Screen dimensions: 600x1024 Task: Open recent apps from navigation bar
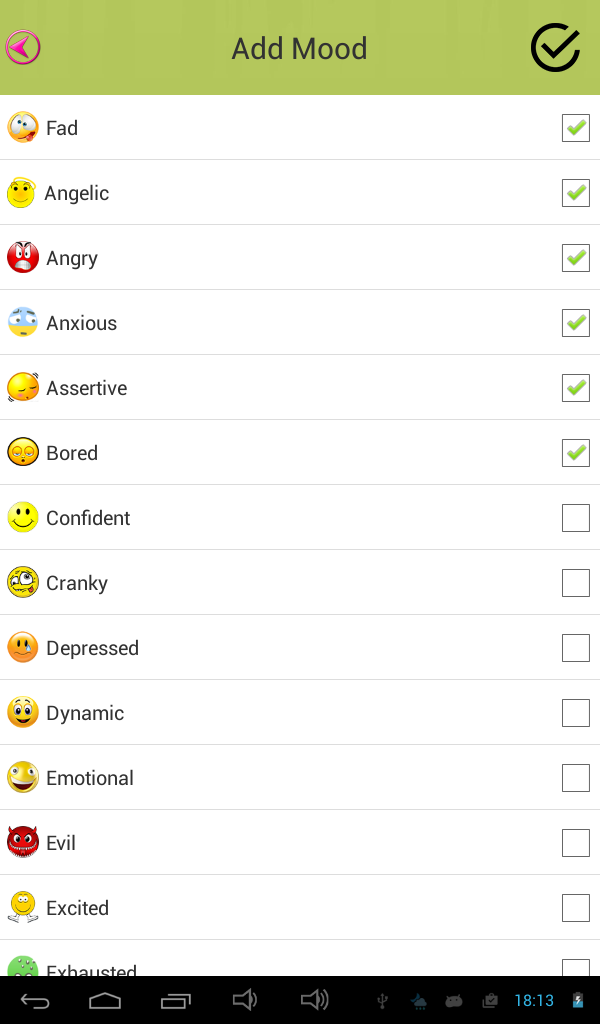(x=175, y=1000)
